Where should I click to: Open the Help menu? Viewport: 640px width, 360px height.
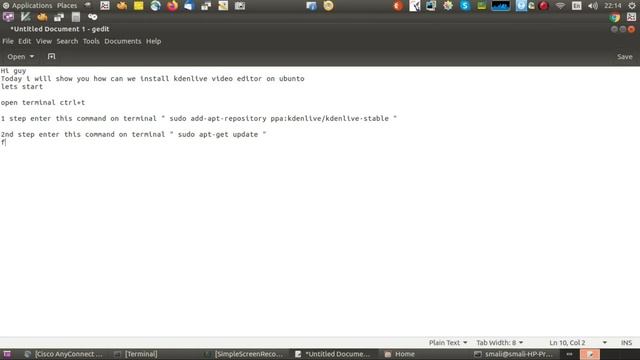click(153, 41)
